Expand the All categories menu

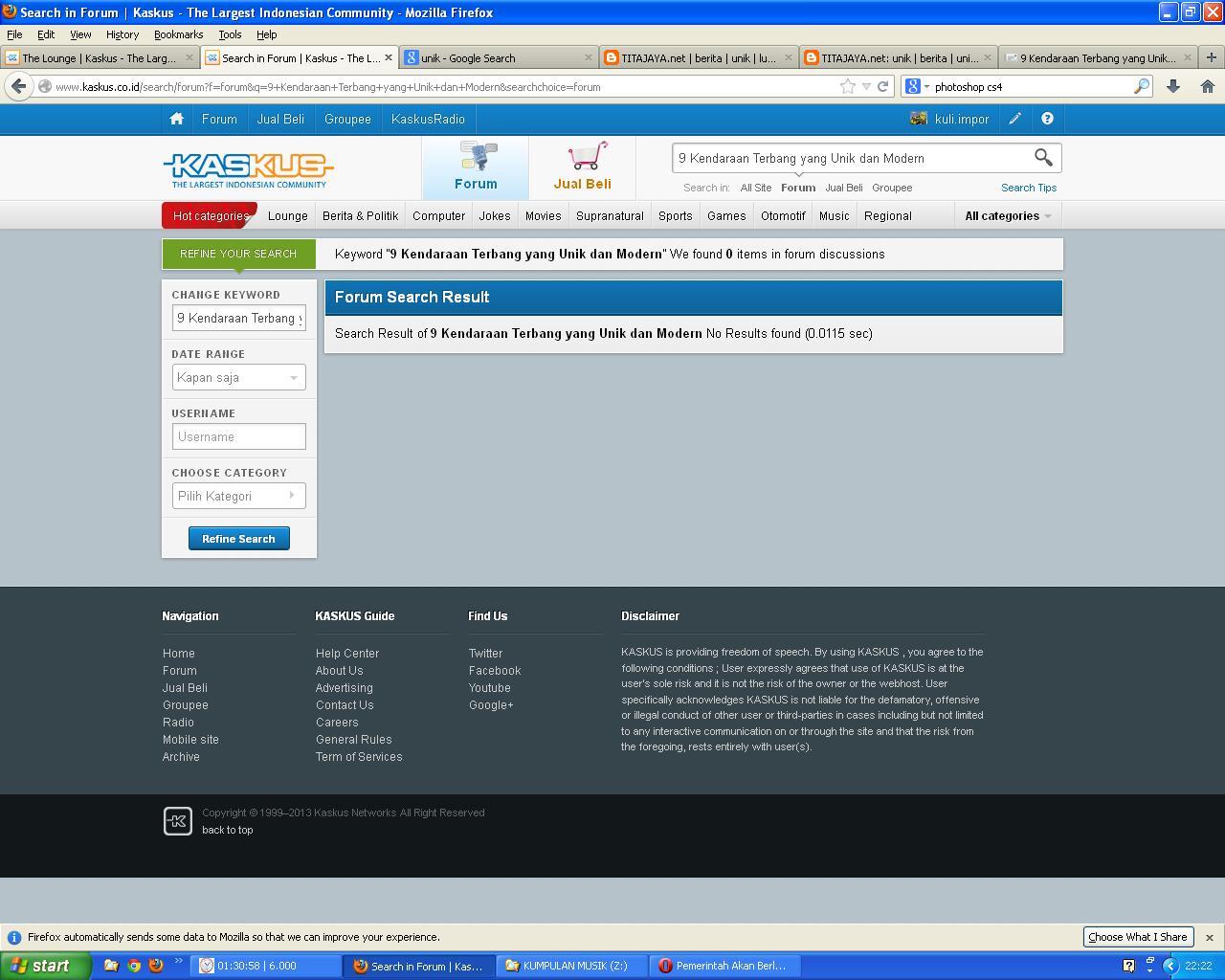coord(1008,215)
